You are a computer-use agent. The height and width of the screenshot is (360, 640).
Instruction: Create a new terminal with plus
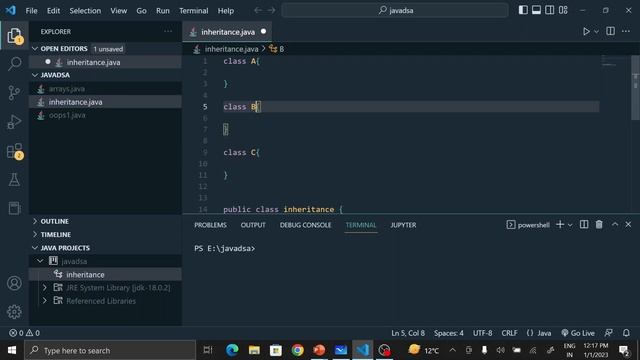pos(560,224)
